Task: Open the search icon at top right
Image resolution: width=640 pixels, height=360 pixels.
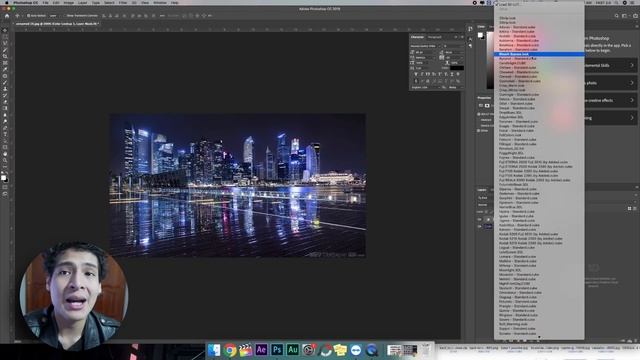Action: click(616, 16)
